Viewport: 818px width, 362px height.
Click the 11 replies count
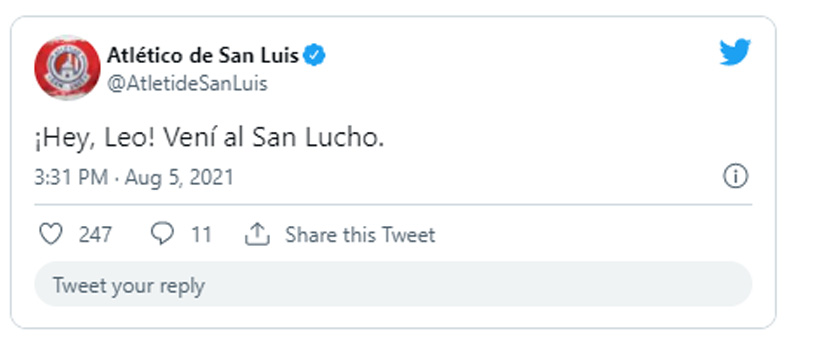tap(201, 235)
